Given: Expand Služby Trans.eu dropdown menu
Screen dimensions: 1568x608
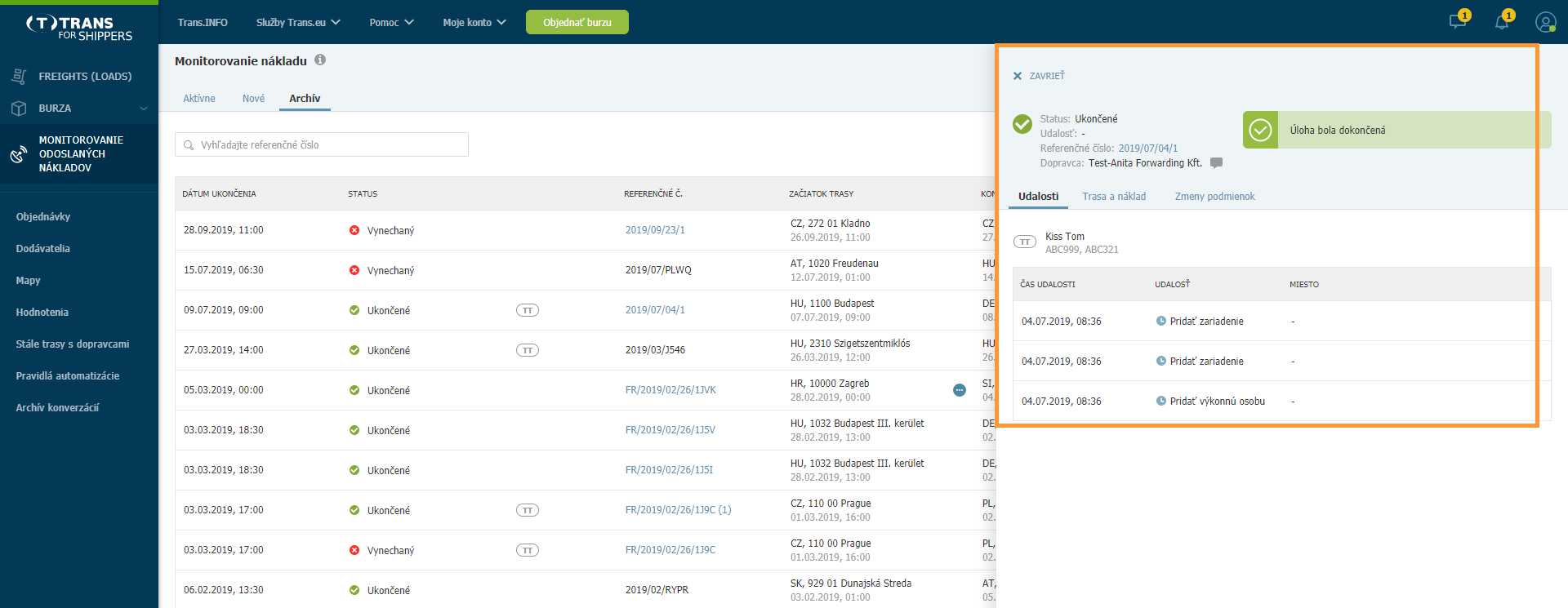Looking at the screenshot, I should click(x=298, y=22).
